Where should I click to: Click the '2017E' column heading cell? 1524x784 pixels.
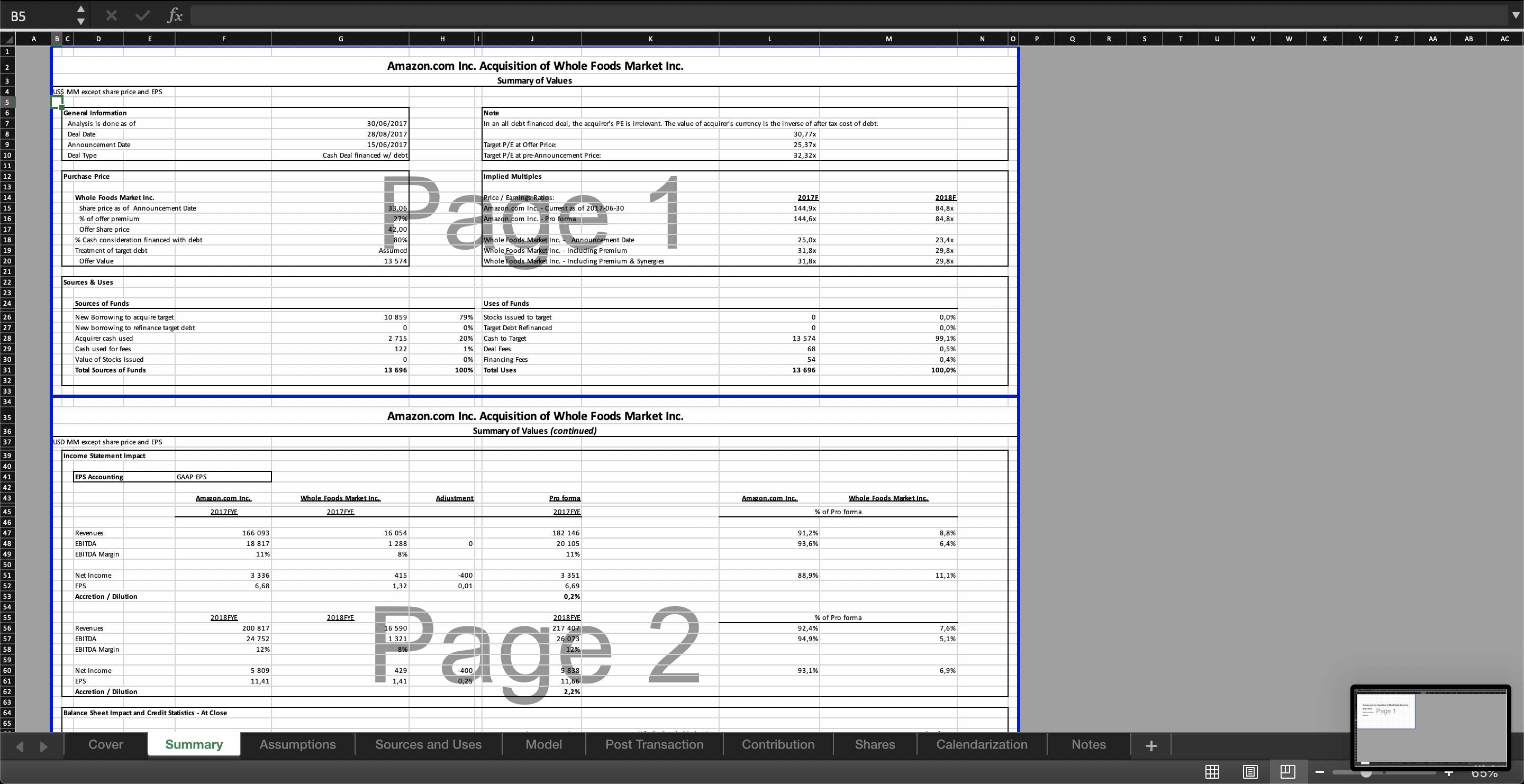[769, 197]
